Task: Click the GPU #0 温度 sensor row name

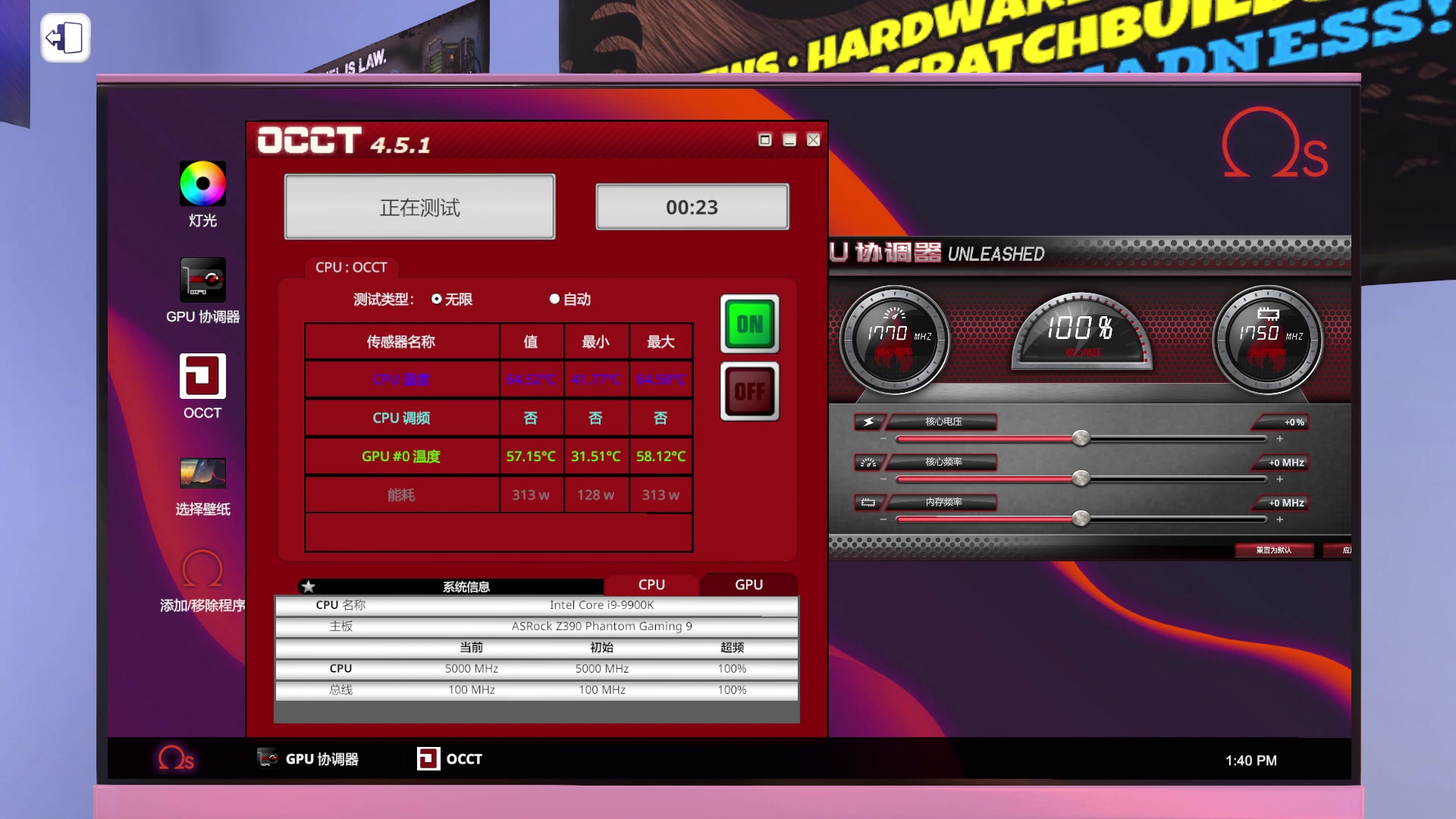Action: pos(401,457)
